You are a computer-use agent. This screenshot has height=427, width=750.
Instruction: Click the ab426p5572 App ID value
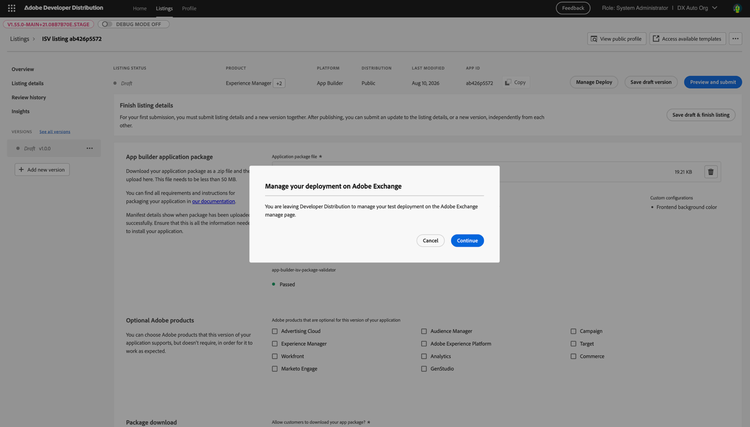pyautogui.click(x=479, y=83)
